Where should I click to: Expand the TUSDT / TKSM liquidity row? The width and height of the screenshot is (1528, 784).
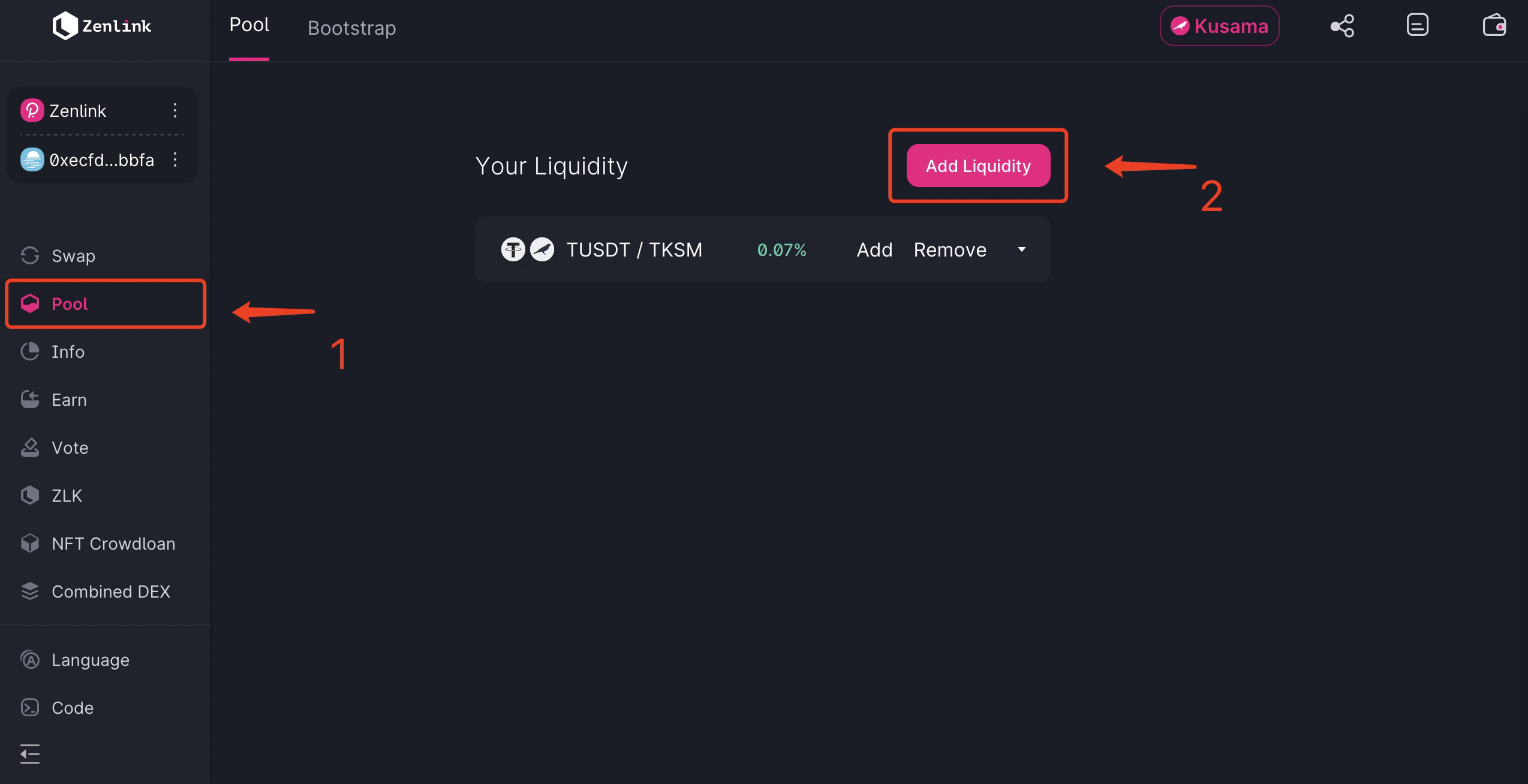pyautogui.click(x=1022, y=249)
